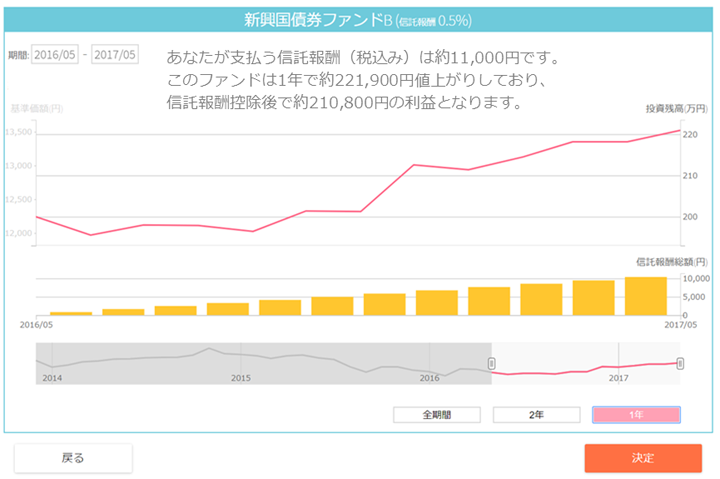Click the 信託報酬総額(円) axis label

point(672,261)
